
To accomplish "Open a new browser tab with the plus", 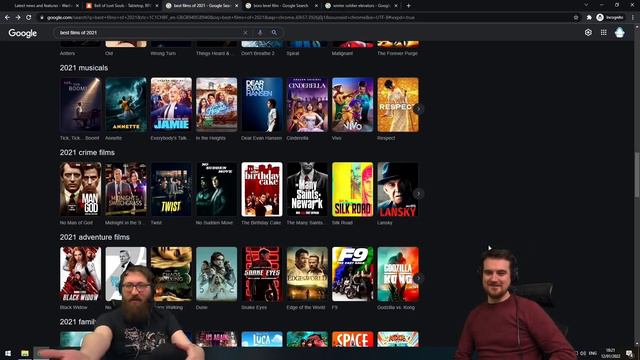I will pos(409,6).
